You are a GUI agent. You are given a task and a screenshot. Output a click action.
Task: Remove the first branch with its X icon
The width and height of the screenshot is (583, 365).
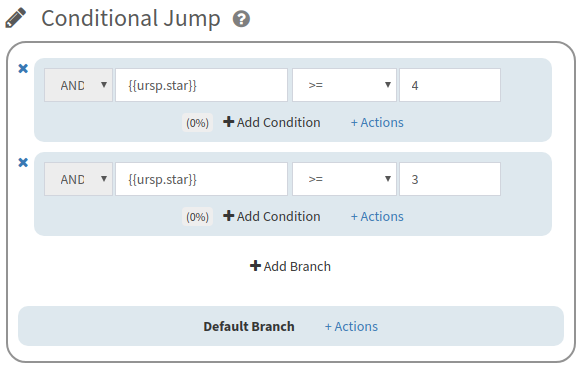23,68
